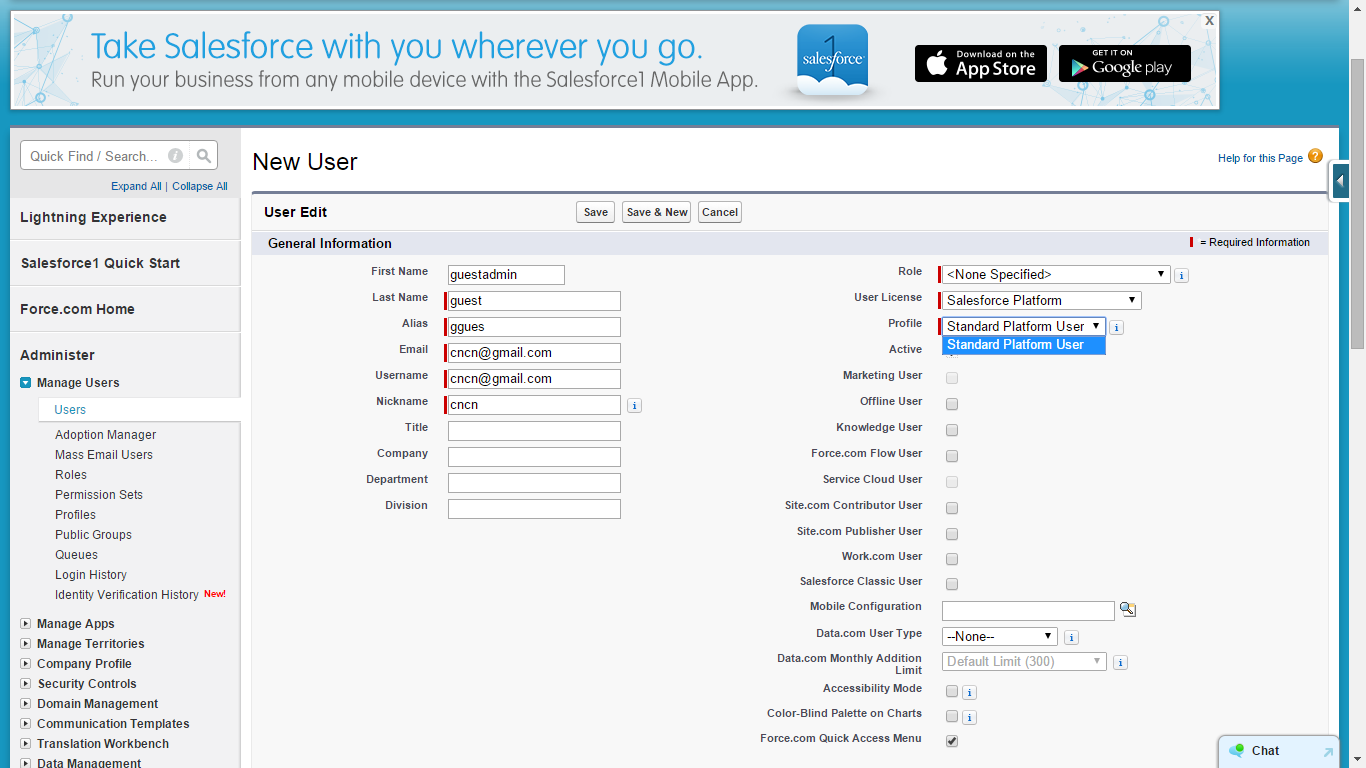1366x768 pixels.
Task: Go to Mass Email Users
Action: tap(104, 455)
